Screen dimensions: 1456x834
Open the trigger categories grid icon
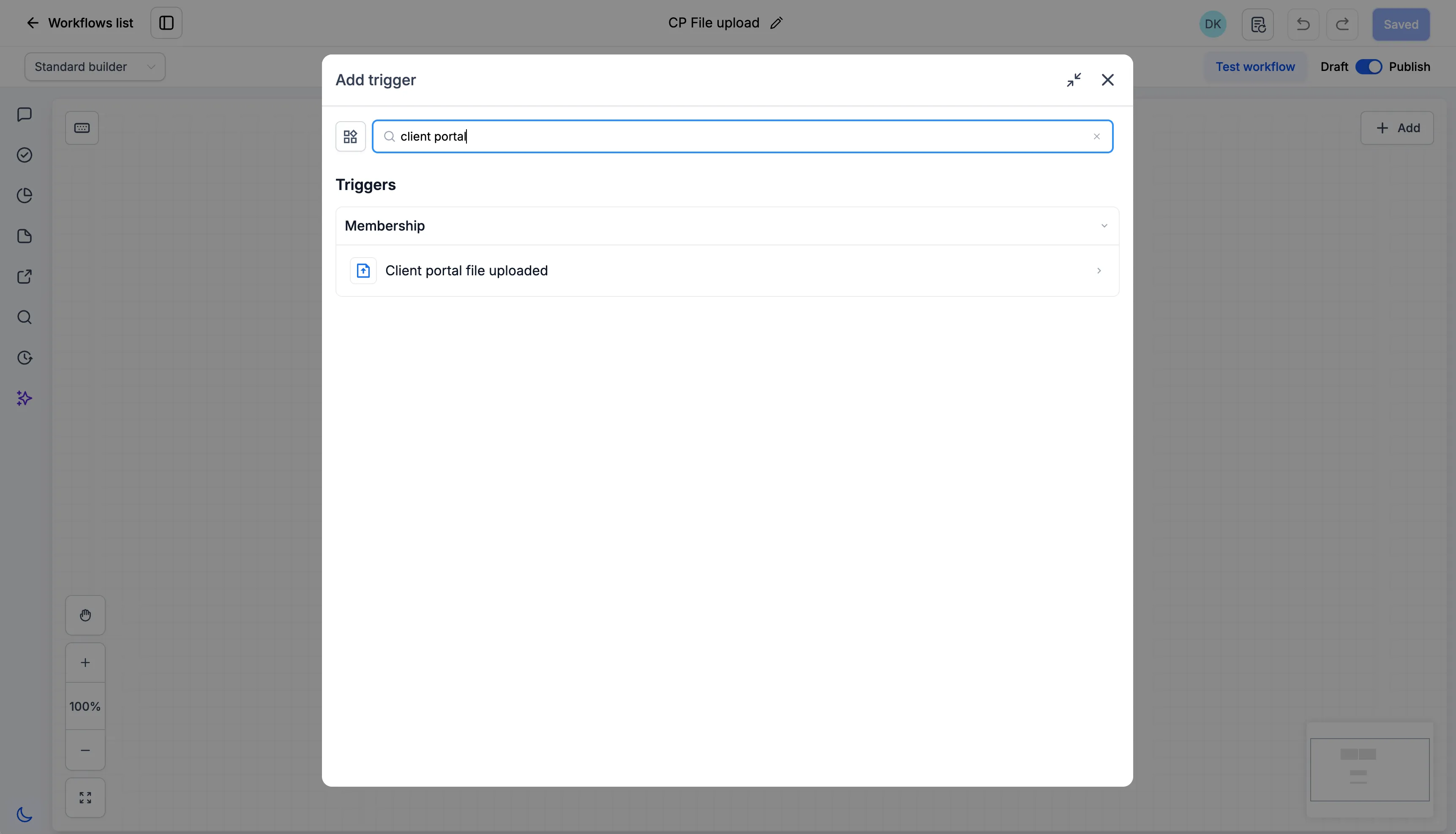350,136
